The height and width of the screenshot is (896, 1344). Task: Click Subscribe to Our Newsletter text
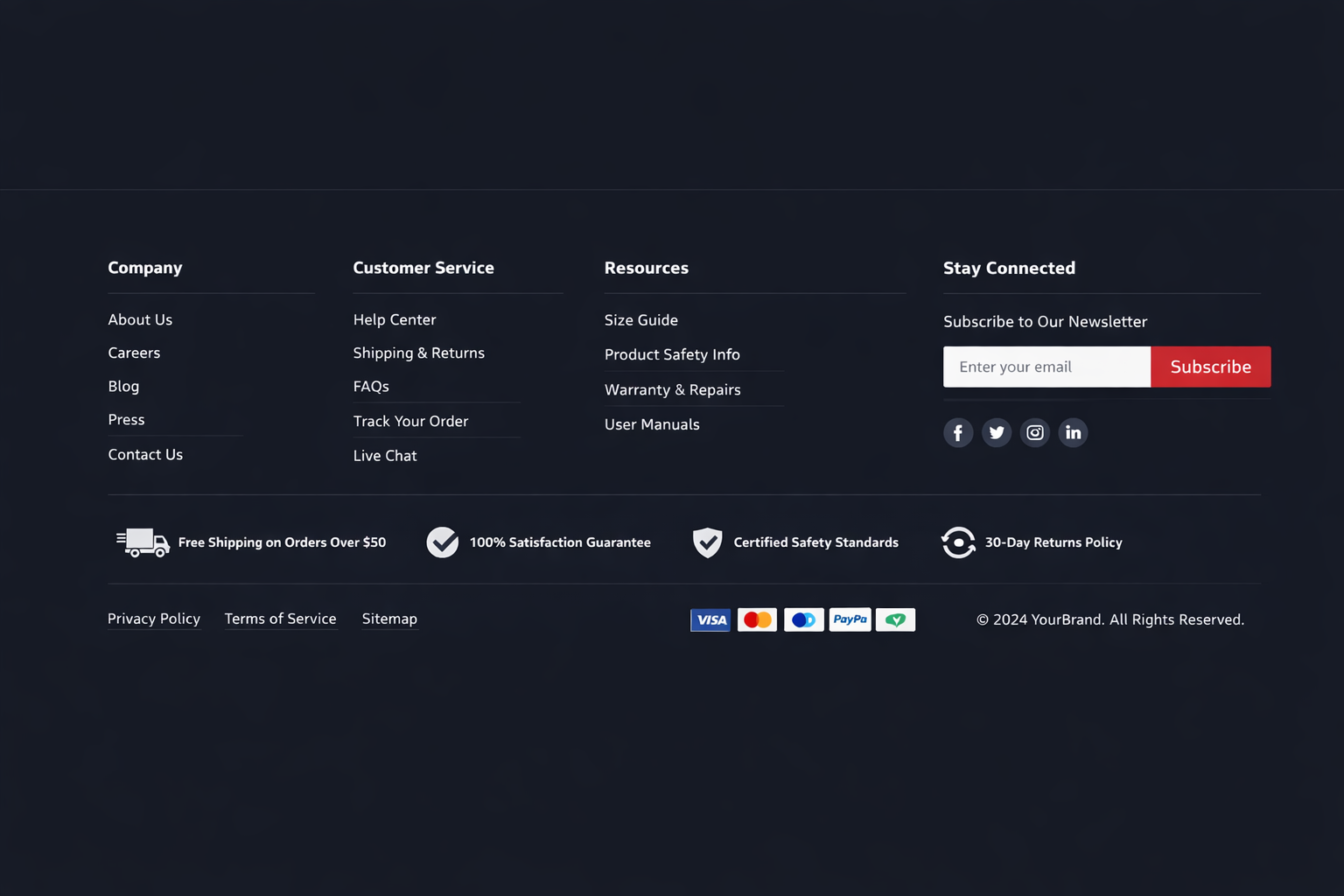1045,321
